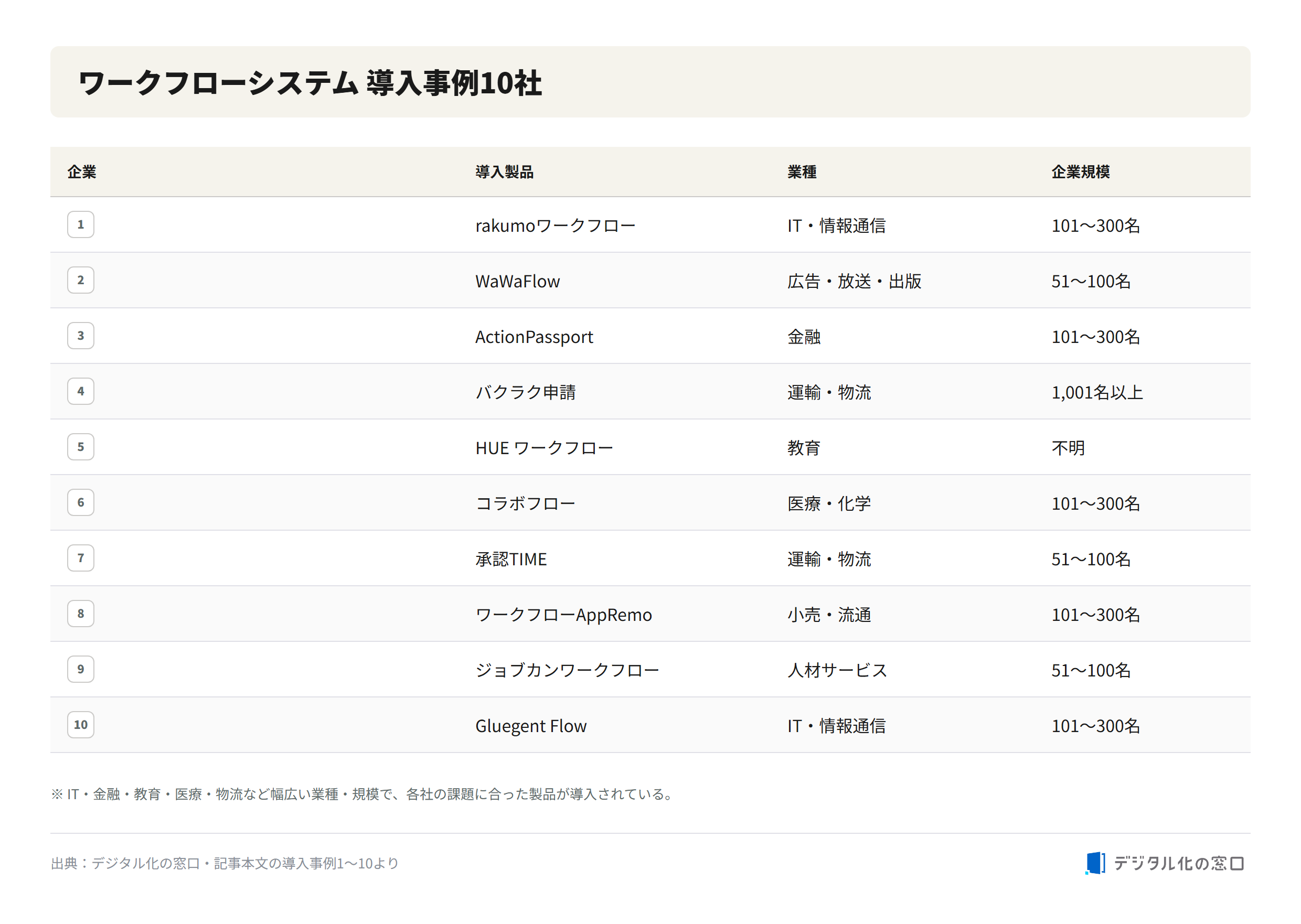Click the 金融 industry cell

(804, 337)
